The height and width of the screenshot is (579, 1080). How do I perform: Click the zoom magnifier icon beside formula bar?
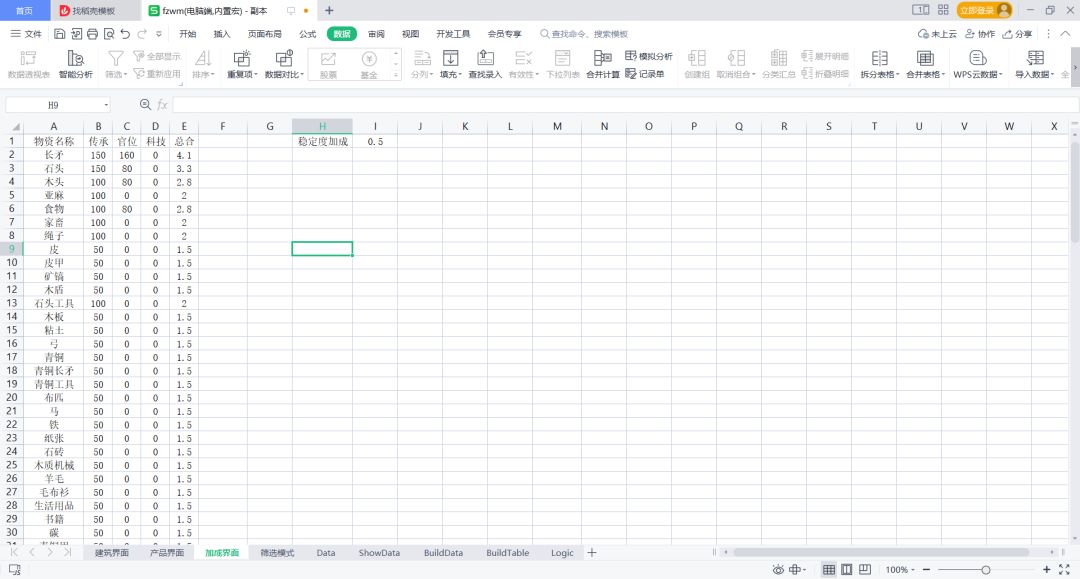(145, 105)
